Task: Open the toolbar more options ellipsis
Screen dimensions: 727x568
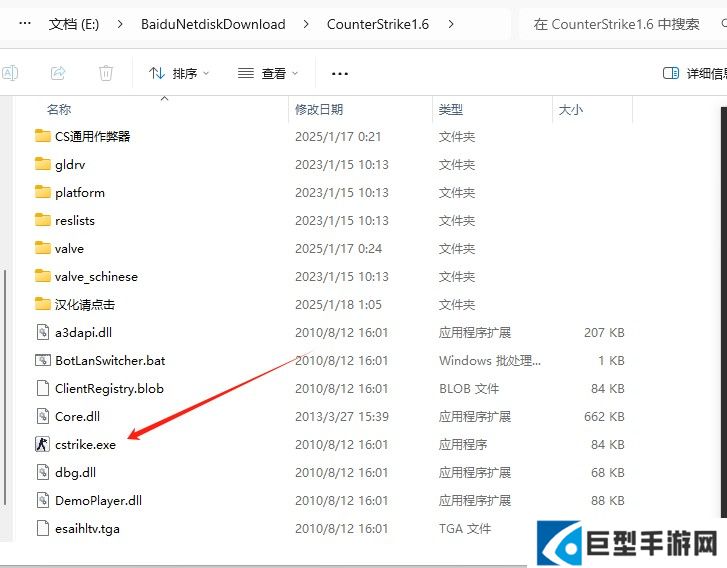Action: click(x=340, y=73)
